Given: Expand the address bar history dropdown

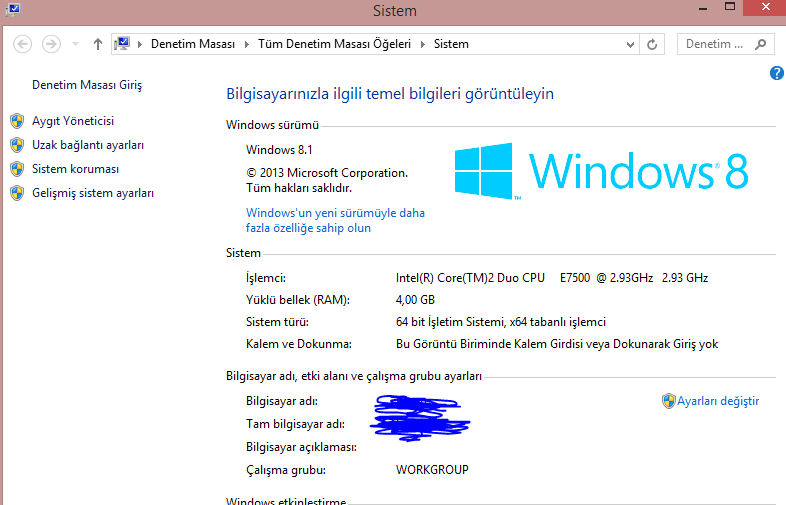Looking at the screenshot, I should click(x=630, y=44).
